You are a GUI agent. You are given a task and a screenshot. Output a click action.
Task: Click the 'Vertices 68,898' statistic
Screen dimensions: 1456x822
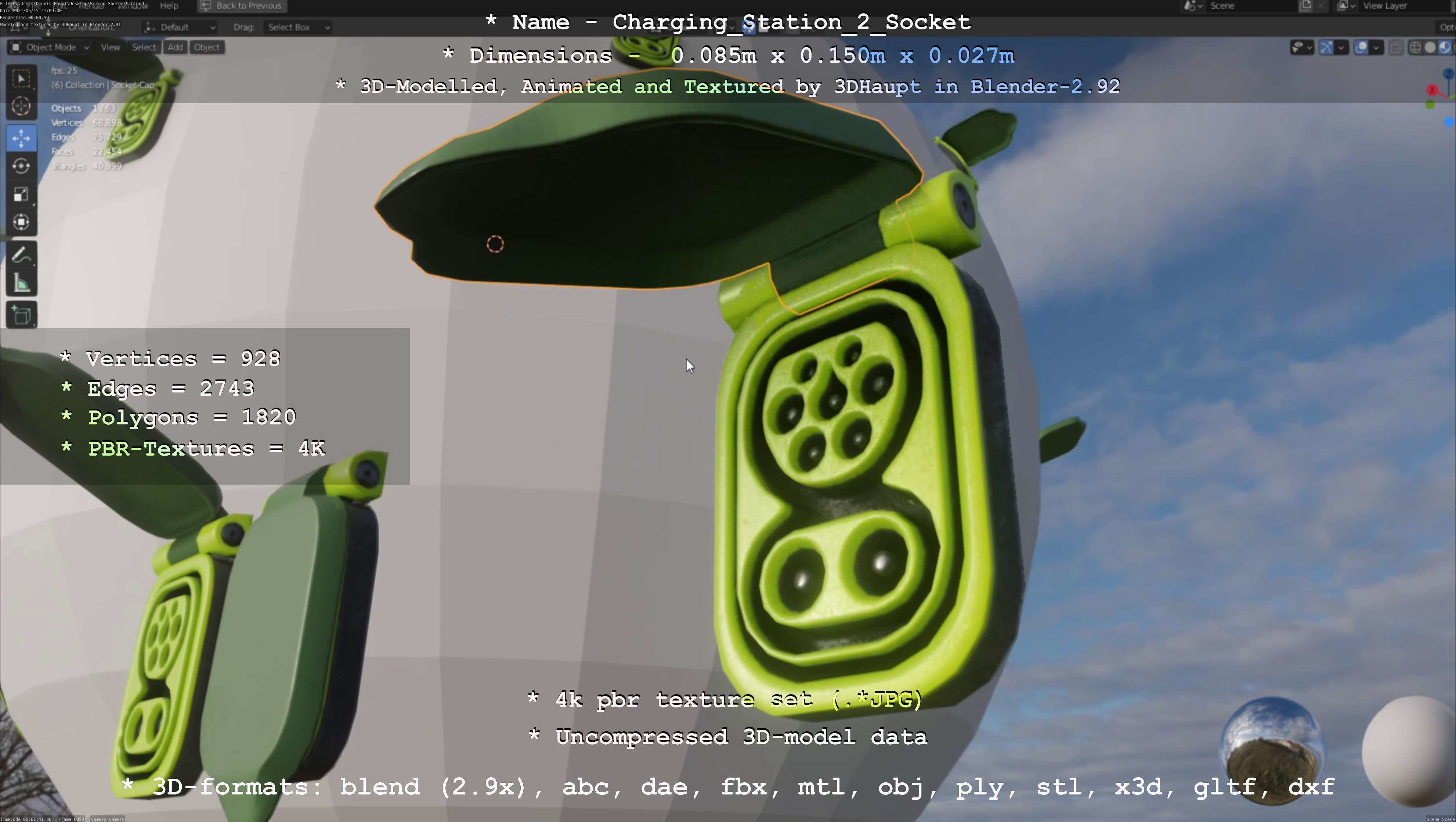[x=86, y=123]
